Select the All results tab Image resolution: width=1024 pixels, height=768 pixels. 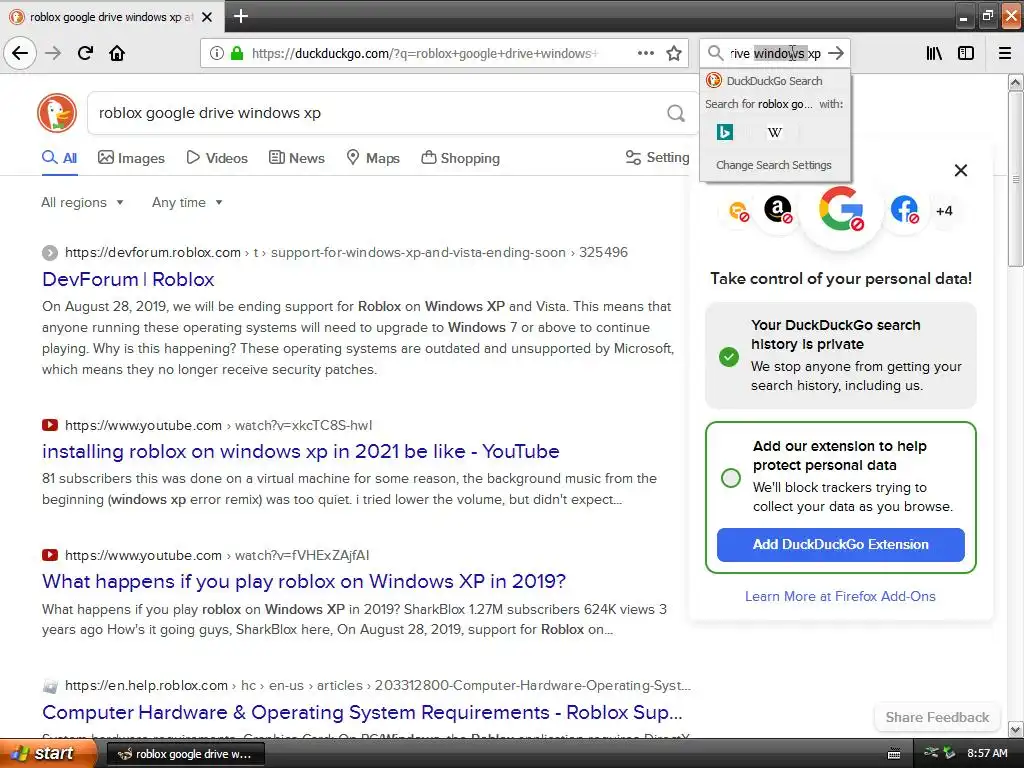59,157
